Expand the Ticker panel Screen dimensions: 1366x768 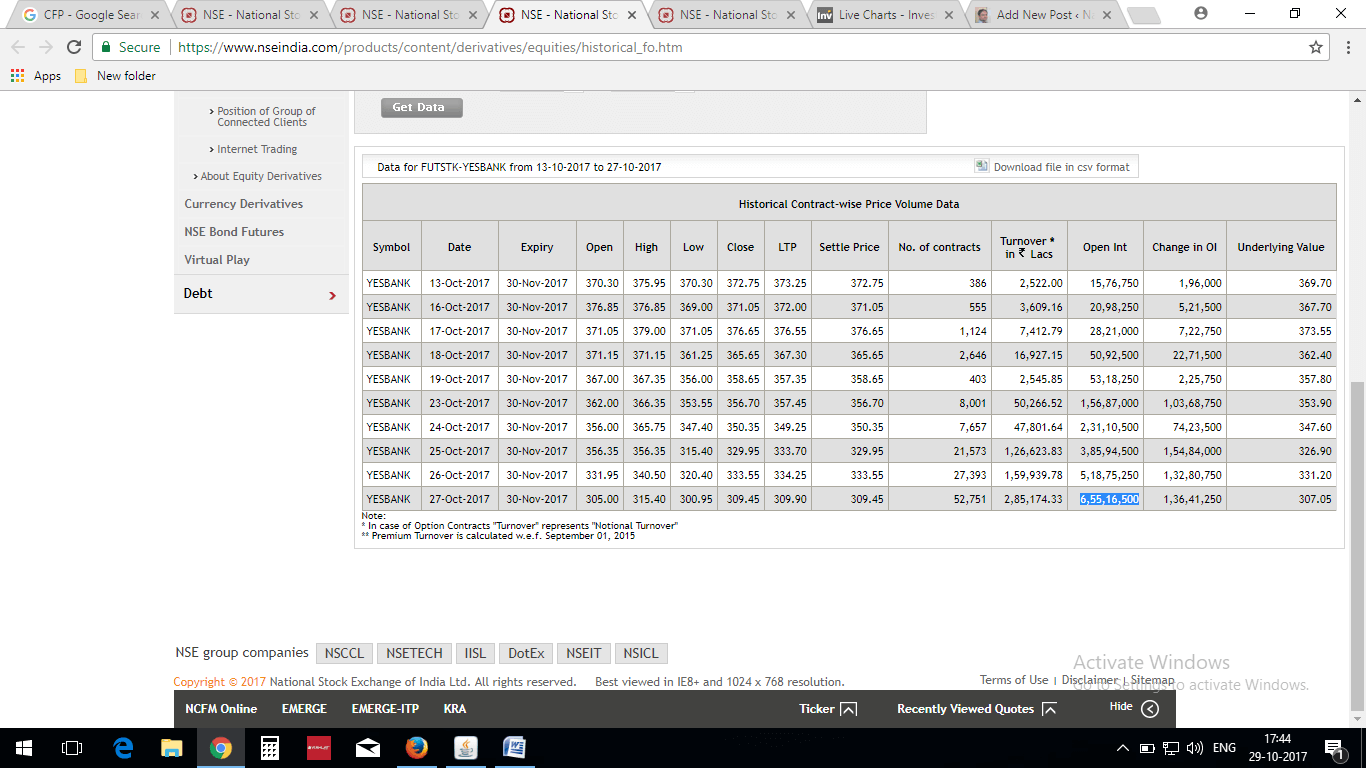[x=828, y=709]
